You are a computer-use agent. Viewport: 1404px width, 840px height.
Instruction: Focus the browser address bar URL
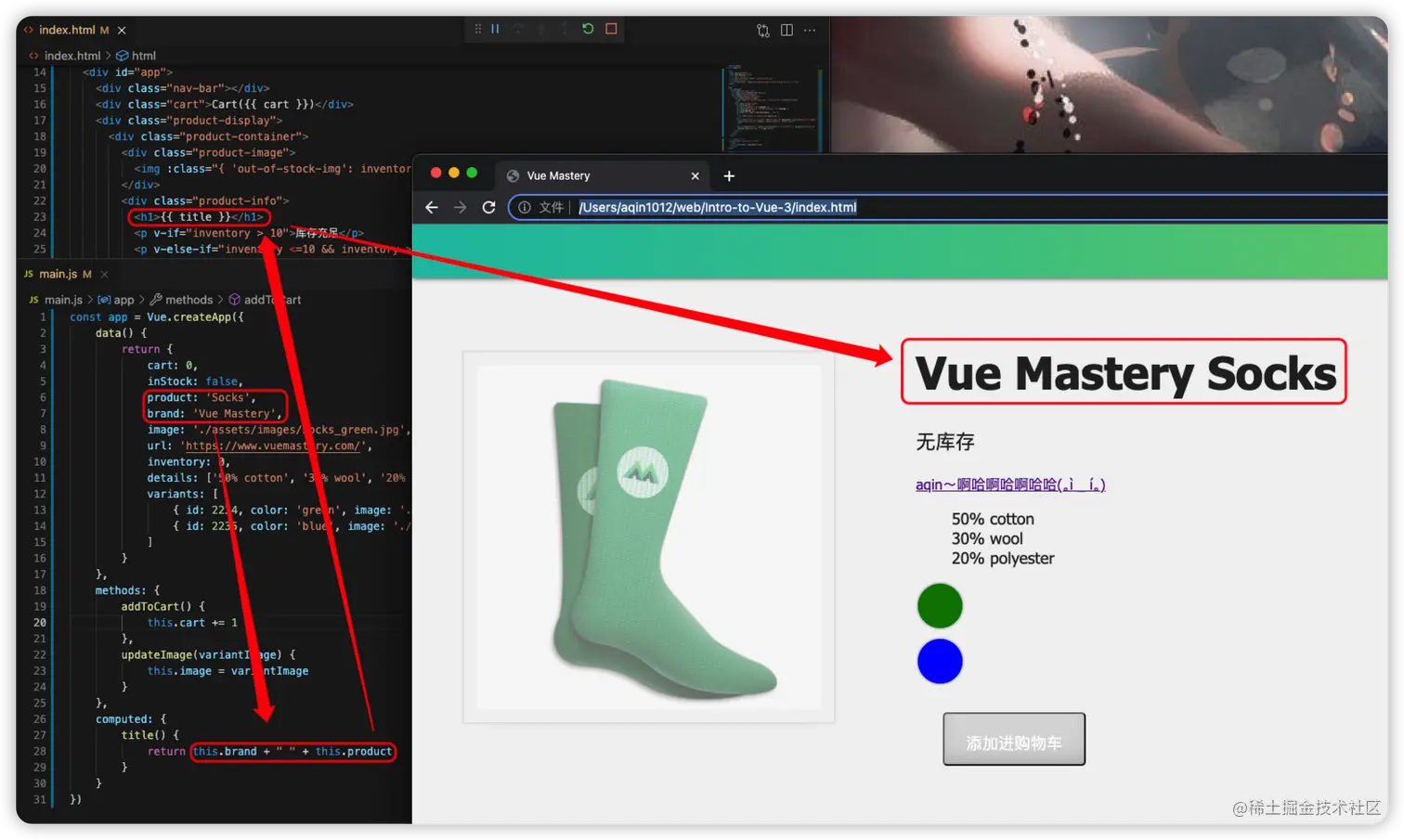718,208
